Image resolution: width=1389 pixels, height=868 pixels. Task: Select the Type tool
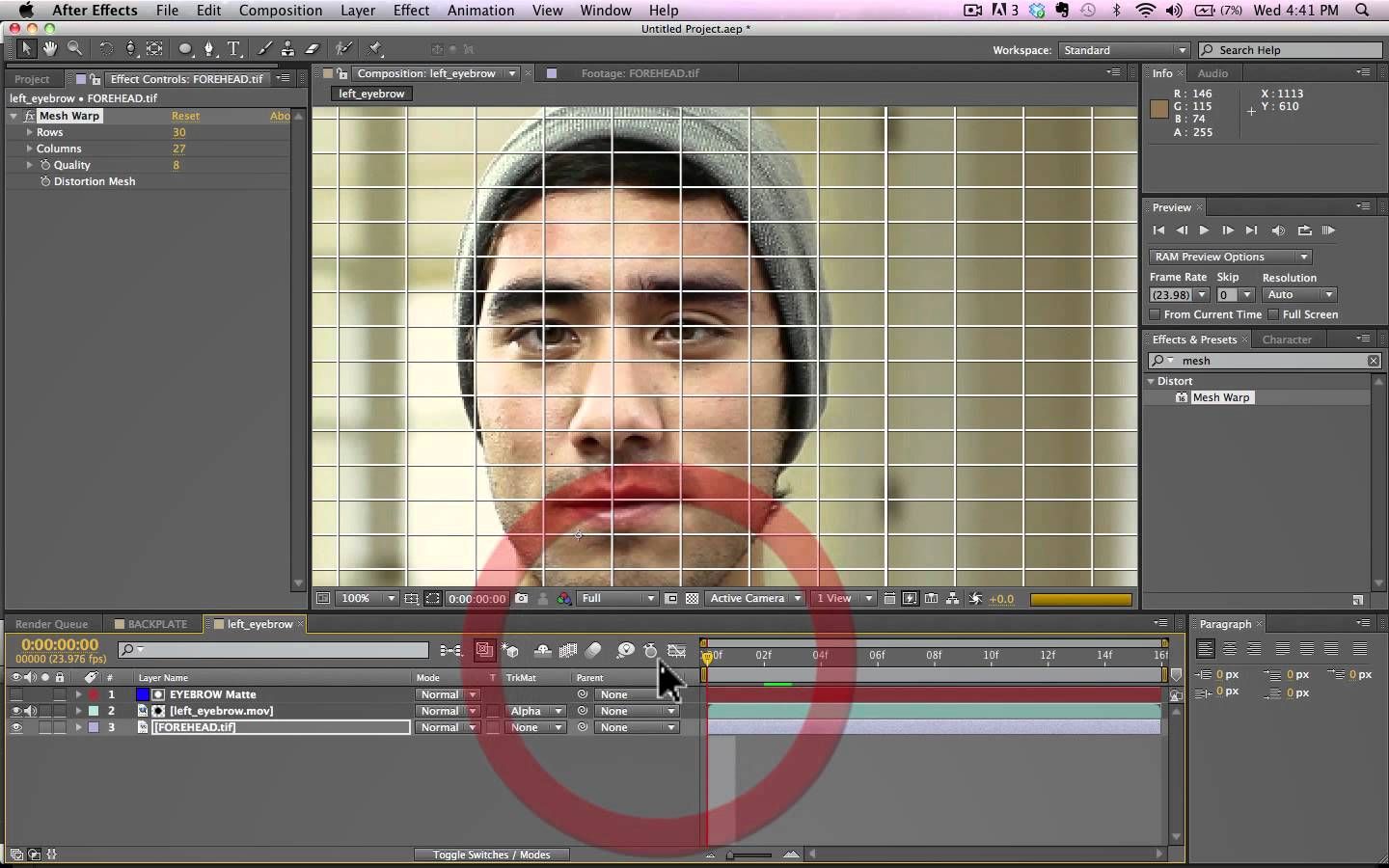click(x=233, y=48)
